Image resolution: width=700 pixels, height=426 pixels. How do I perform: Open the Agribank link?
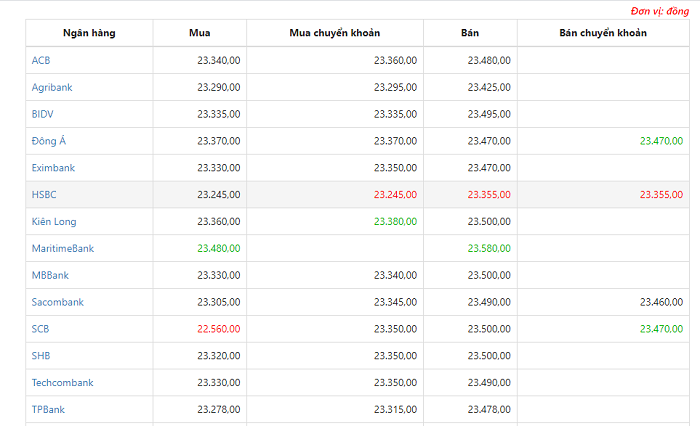(52, 87)
